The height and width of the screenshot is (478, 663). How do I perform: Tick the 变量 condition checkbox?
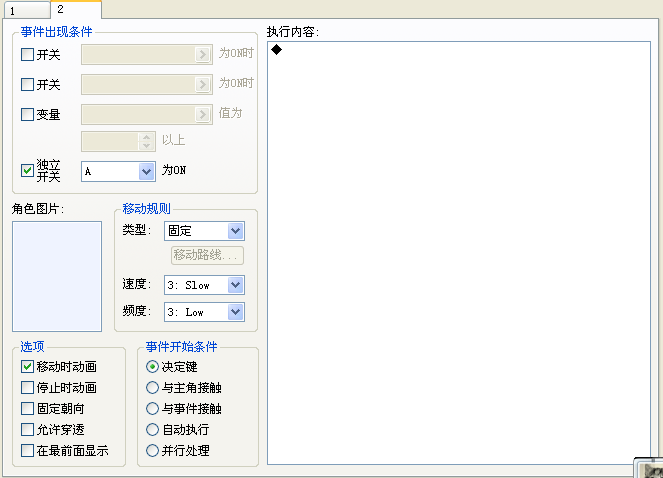click(27, 115)
